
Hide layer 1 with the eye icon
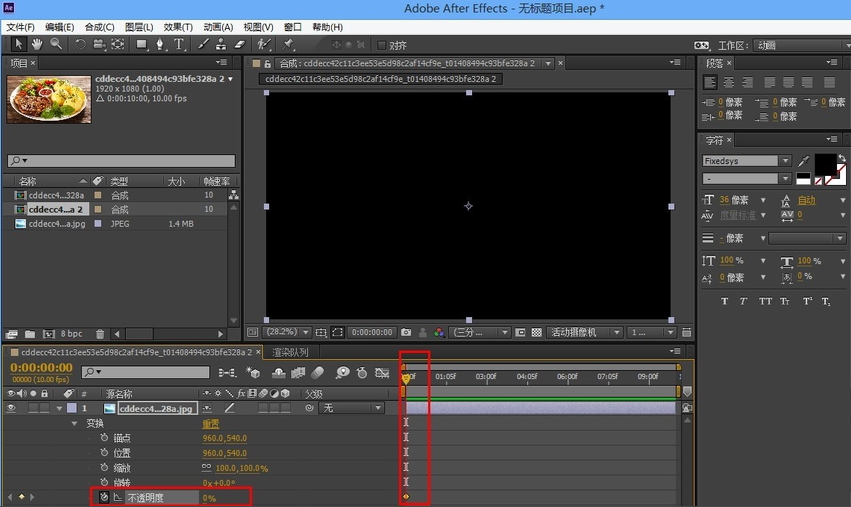pos(11,408)
